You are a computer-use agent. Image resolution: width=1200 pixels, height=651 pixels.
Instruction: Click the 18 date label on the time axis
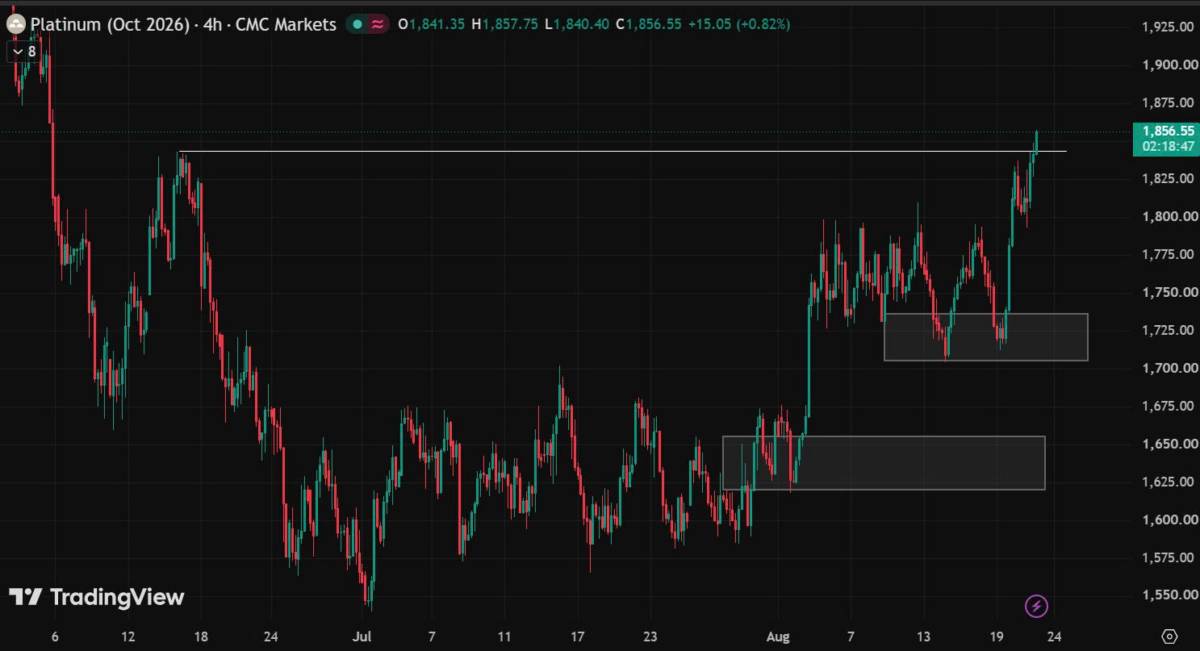click(201, 636)
